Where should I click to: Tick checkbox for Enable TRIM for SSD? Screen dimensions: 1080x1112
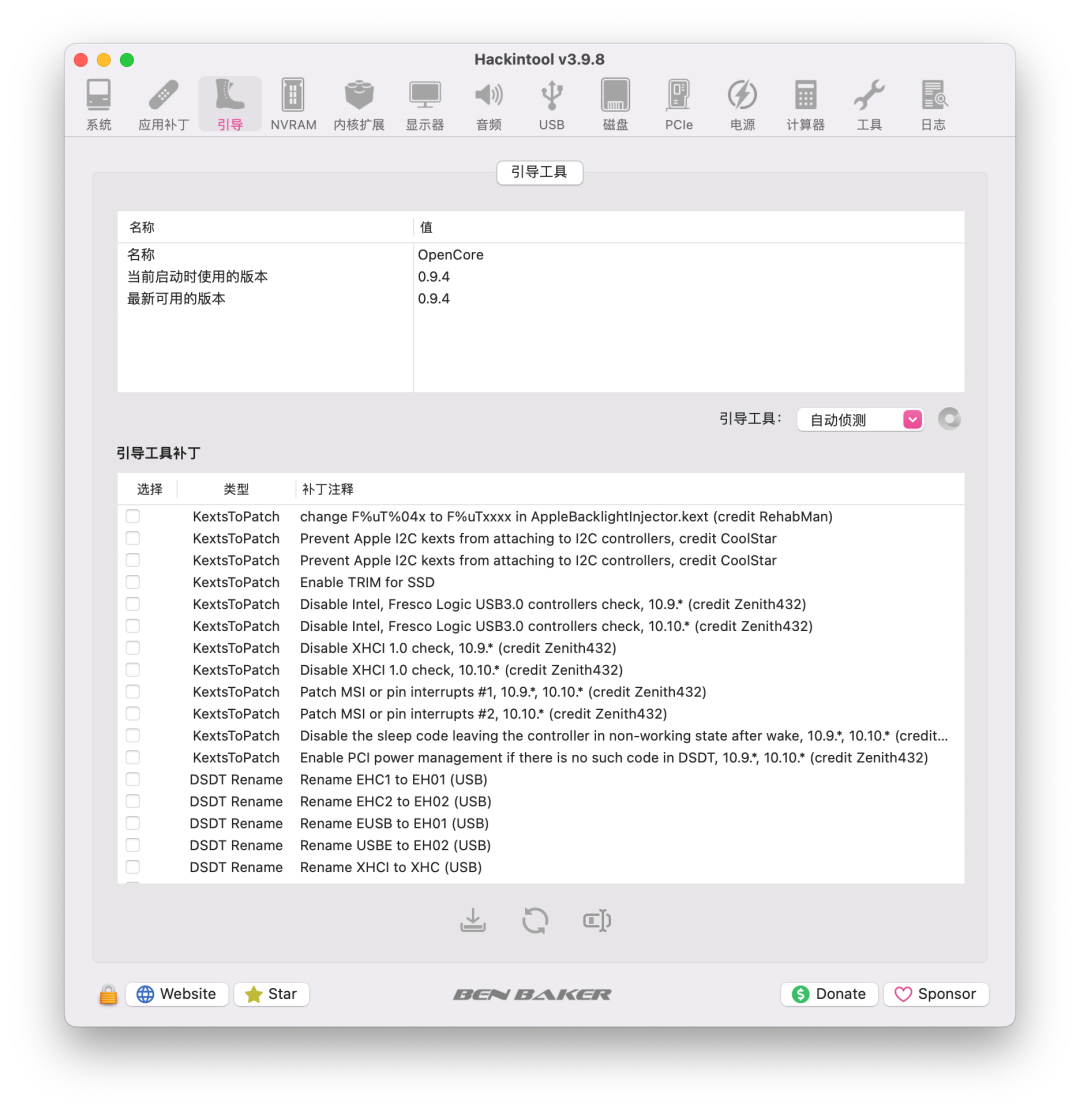click(x=133, y=582)
